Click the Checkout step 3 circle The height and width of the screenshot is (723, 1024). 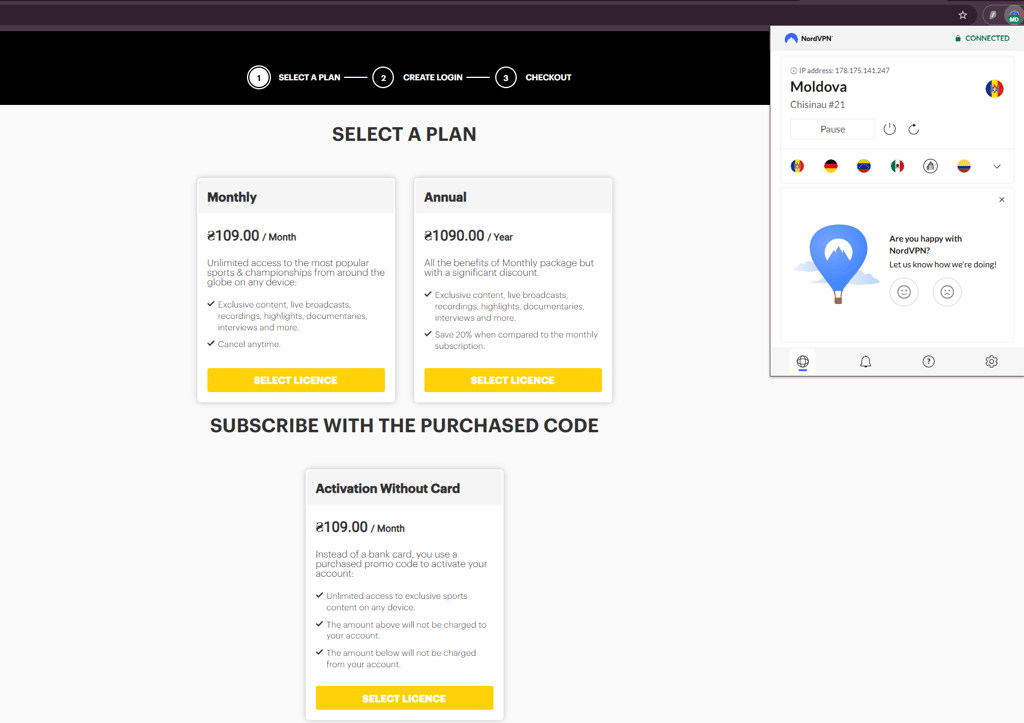505,78
